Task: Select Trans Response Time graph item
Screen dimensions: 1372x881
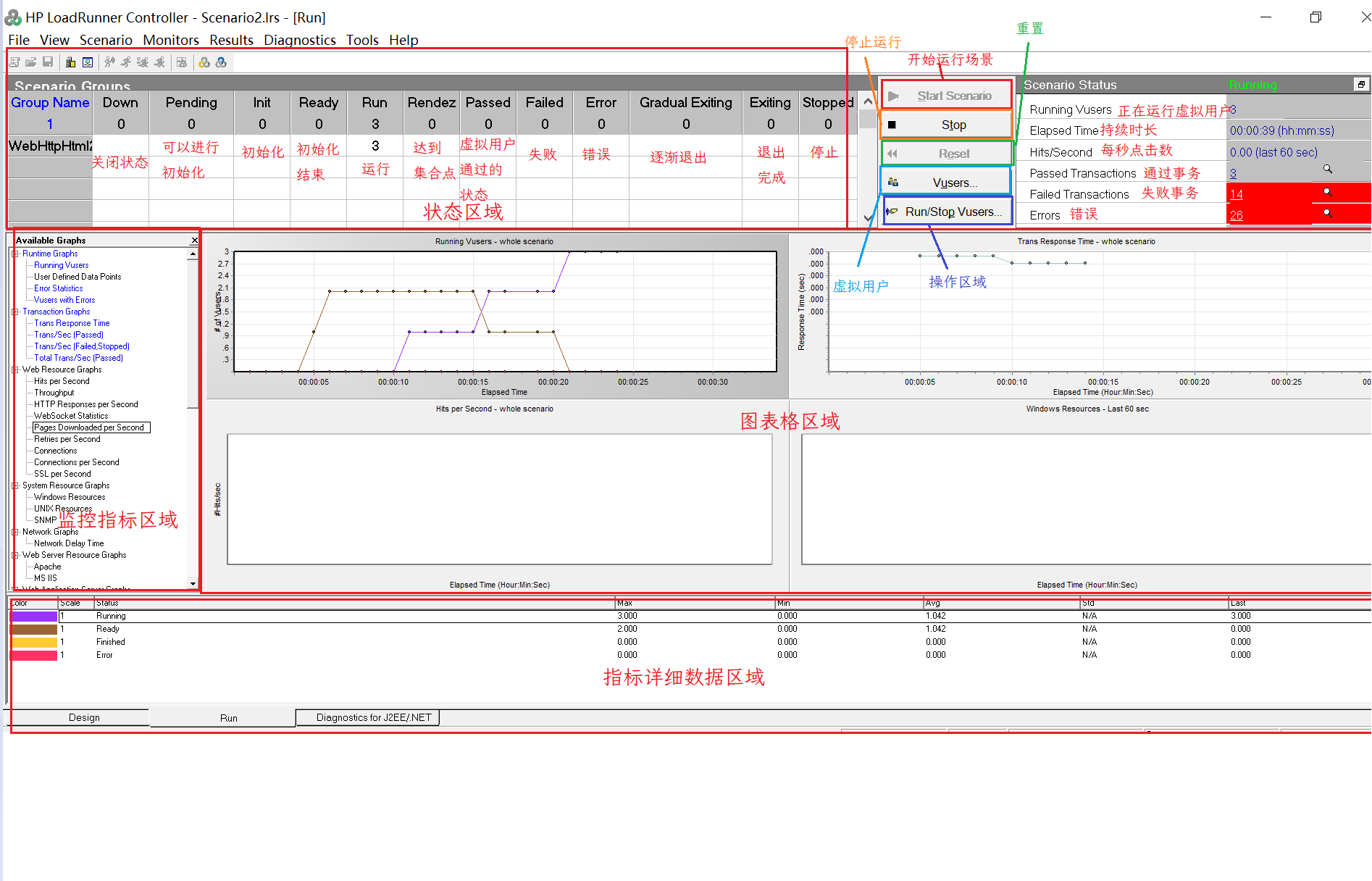Action: 72,323
